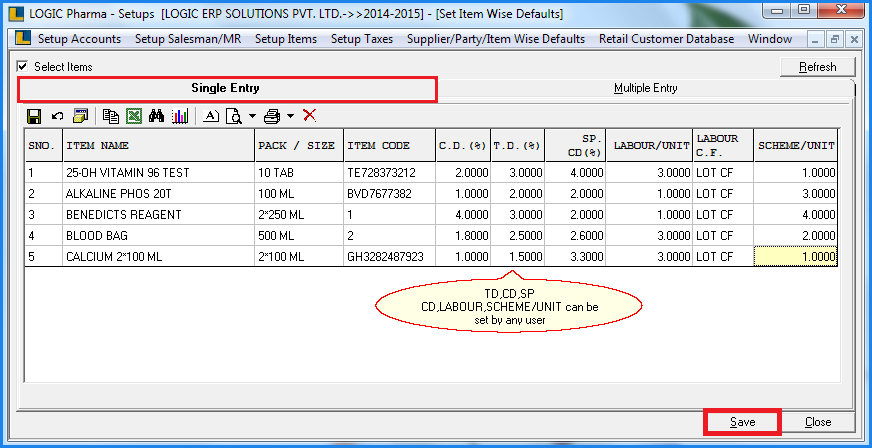Click the SCHEME/UNIT column header
Viewport: 872px width, 448px height.
(x=796, y=146)
